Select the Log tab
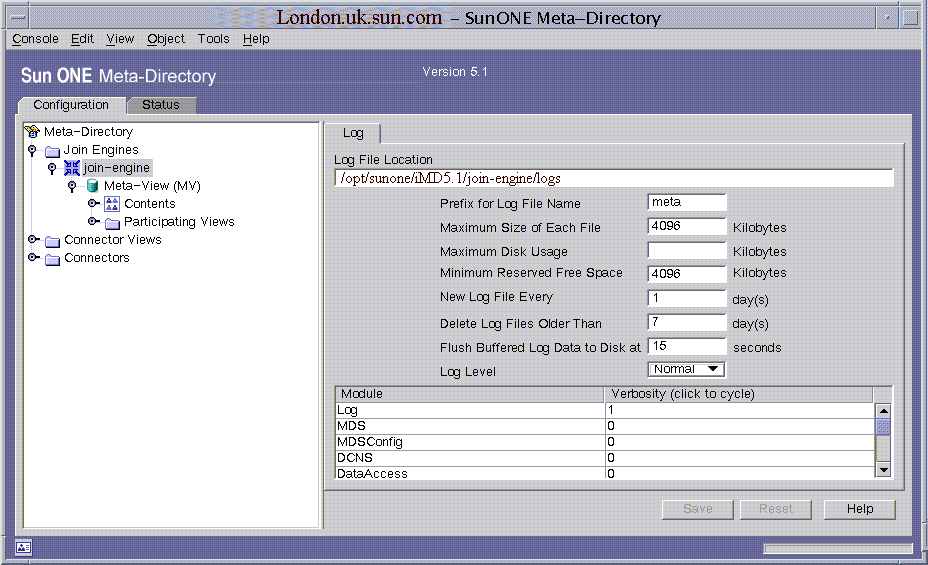The image size is (928, 565). click(x=353, y=133)
